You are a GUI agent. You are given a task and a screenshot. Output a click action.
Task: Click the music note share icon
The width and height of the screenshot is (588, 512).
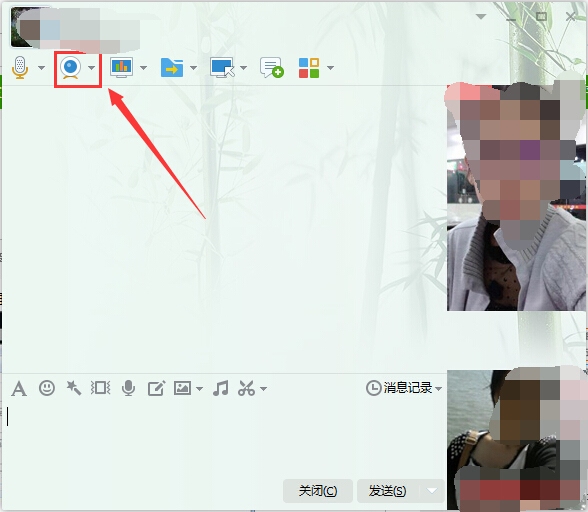pos(220,388)
